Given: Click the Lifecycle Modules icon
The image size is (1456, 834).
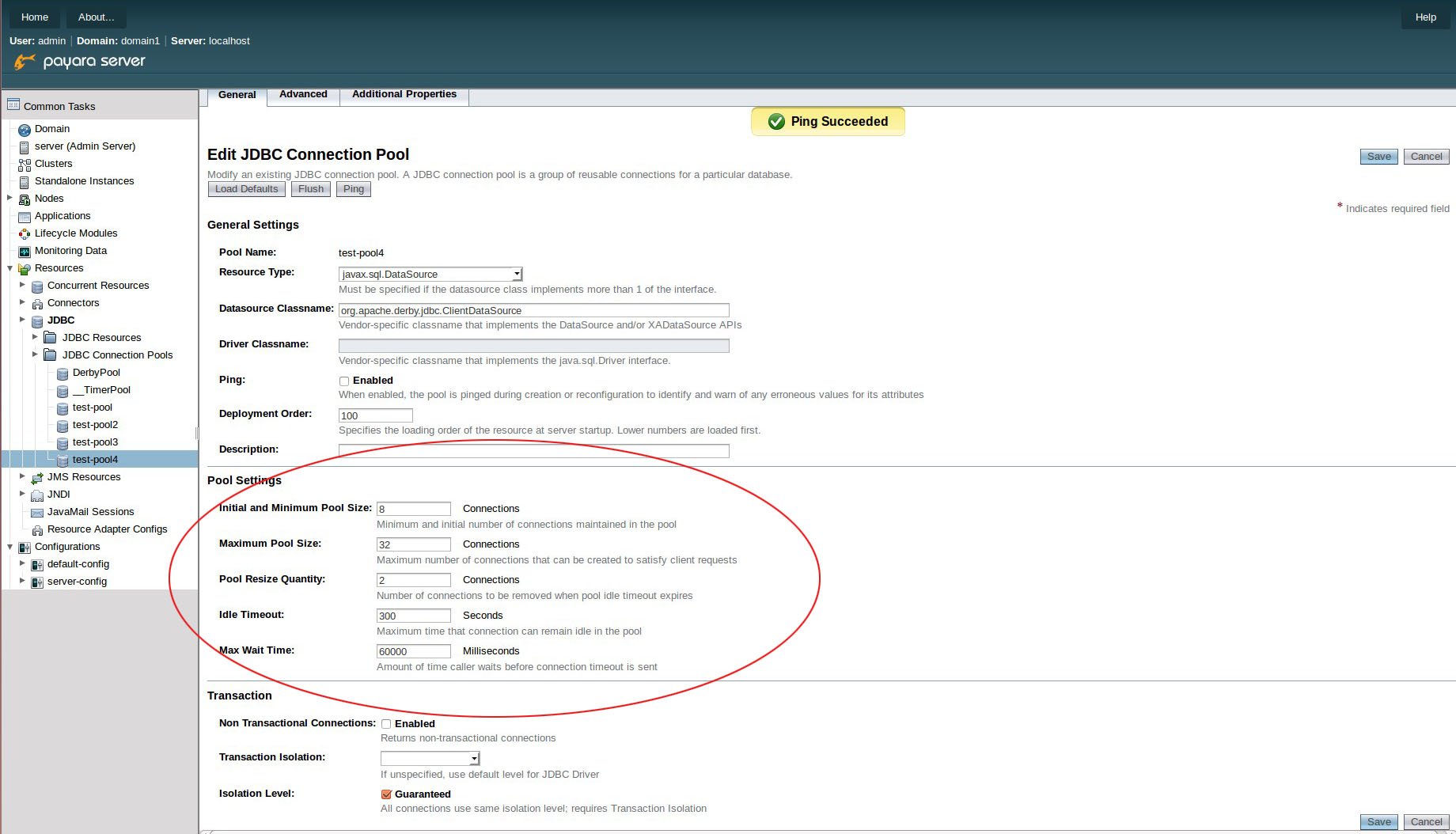Looking at the screenshot, I should click(25, 234).
